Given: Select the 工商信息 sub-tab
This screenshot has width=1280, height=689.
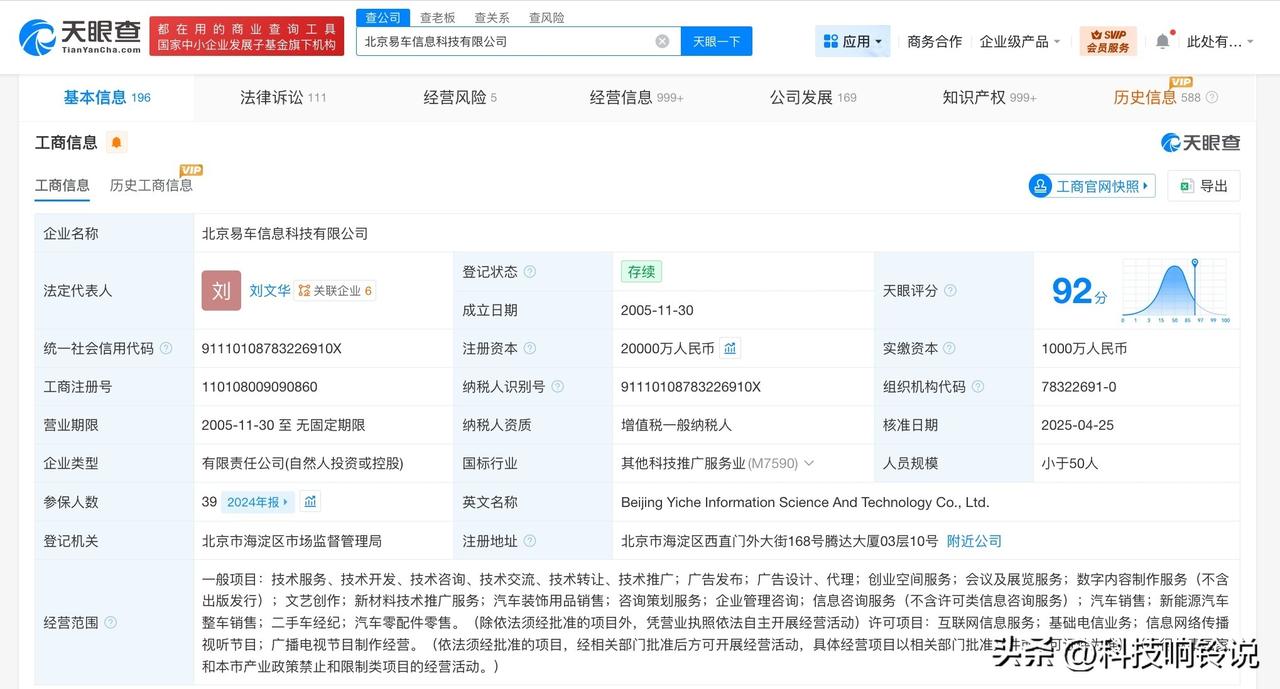Looking at the screenshot, I should pyautogui.click(x=62, y=185).
